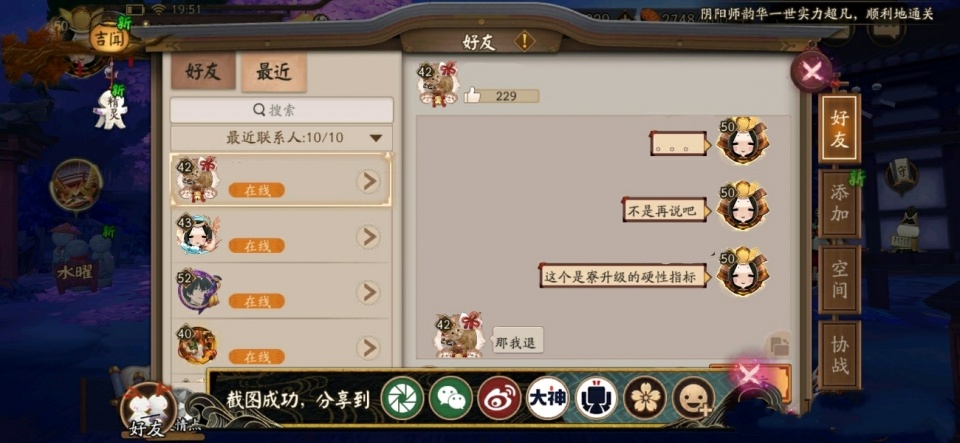Close the friends panel with pink X
960x443 pixels.
(811, 72)
